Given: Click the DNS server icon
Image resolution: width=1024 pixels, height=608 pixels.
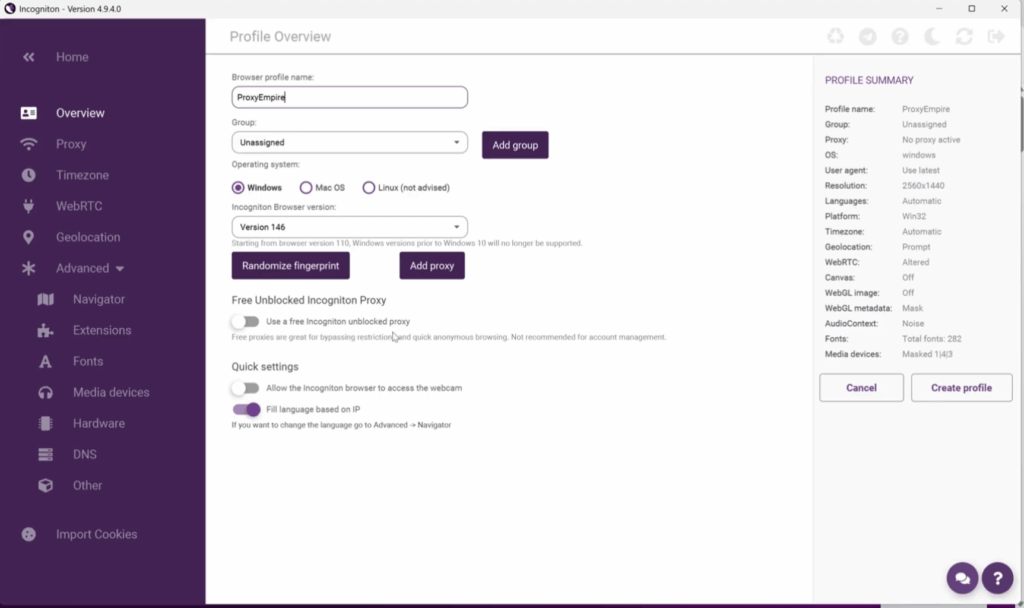Looking at the screenshot, I should 45,455.
